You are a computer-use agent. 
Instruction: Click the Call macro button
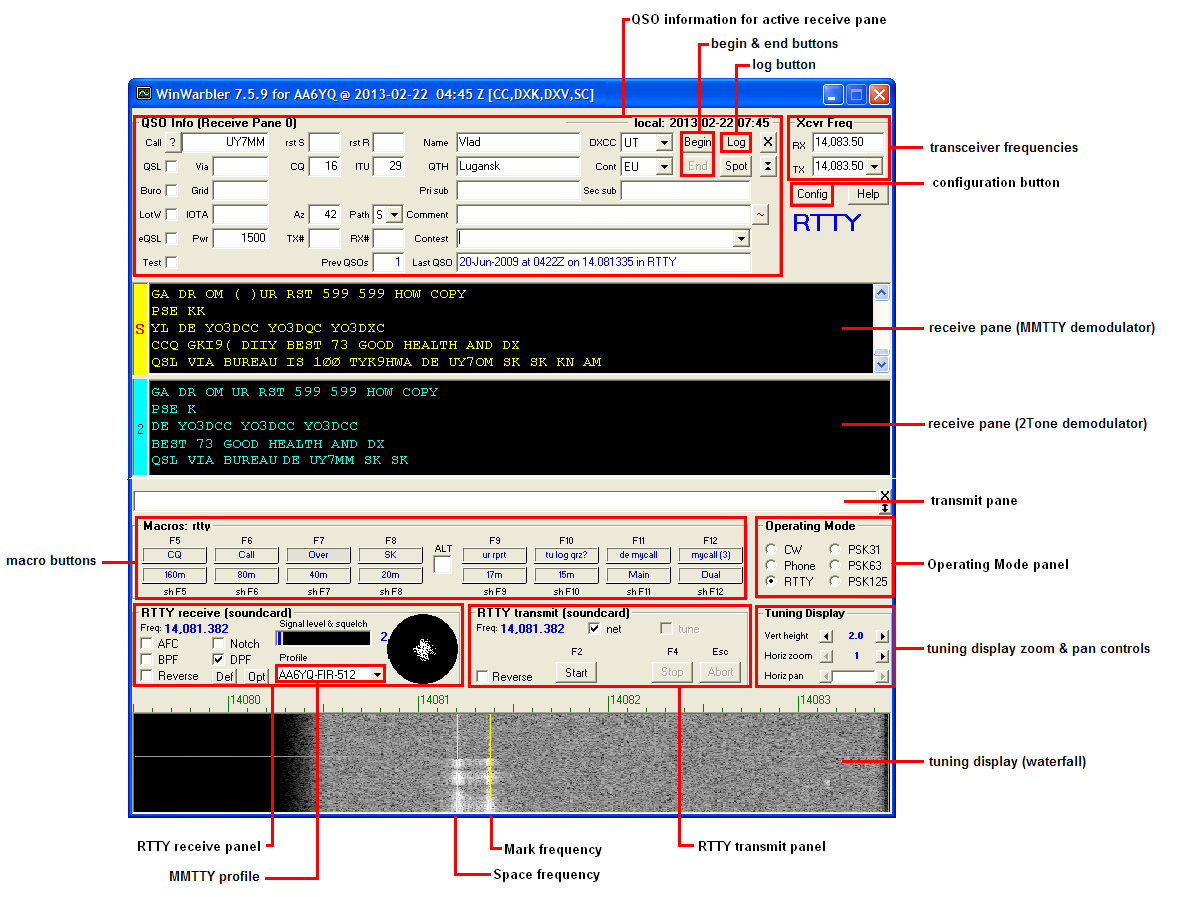point(246,555)
